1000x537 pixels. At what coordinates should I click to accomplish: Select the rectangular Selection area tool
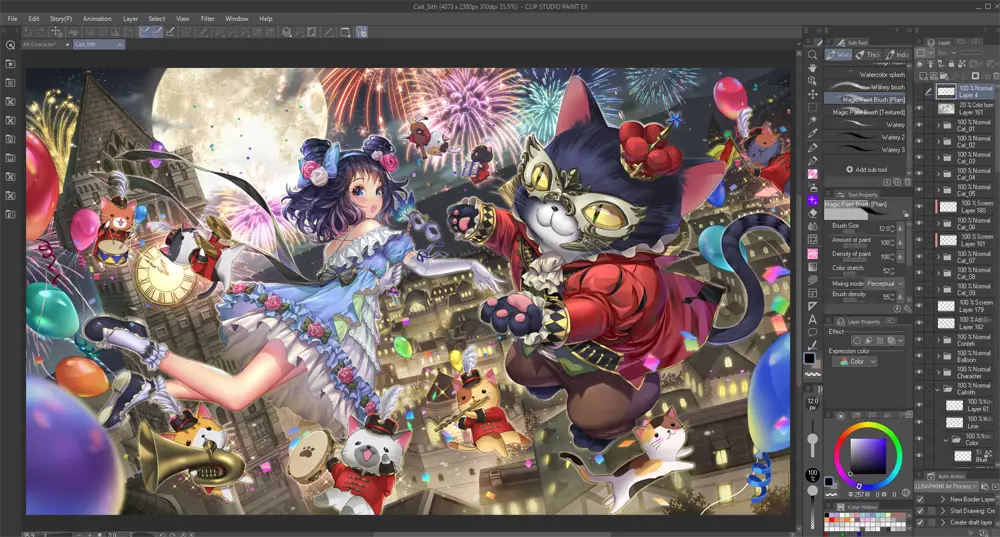click(x=812, y=107)
